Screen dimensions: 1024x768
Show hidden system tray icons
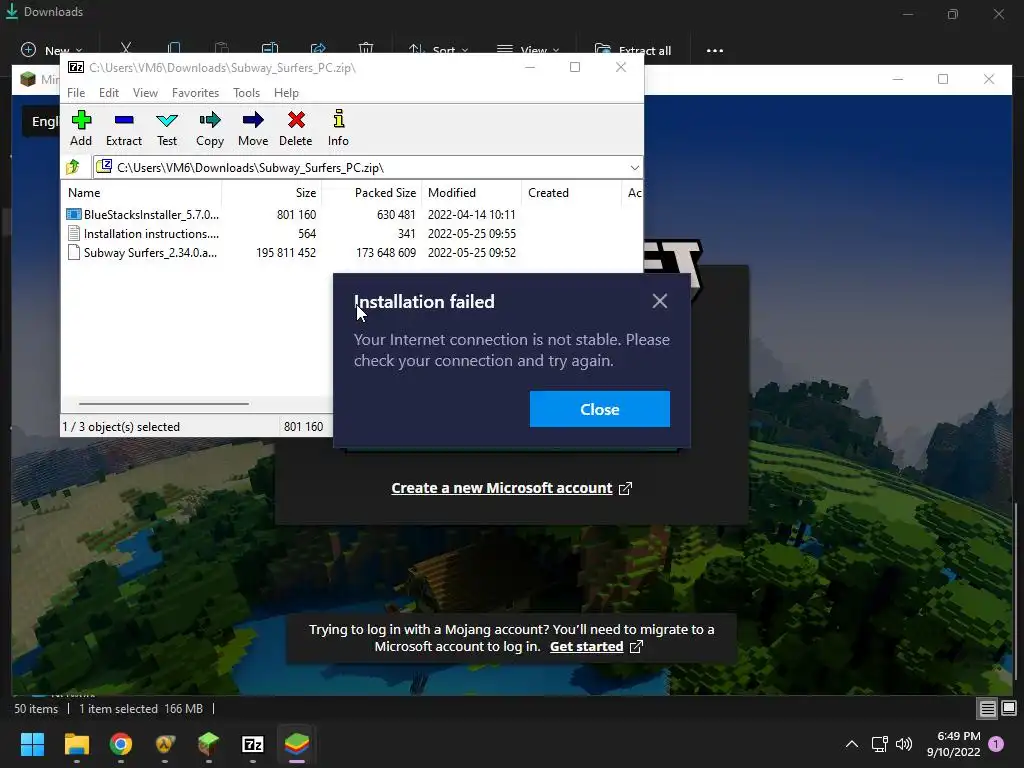[852, 744]
